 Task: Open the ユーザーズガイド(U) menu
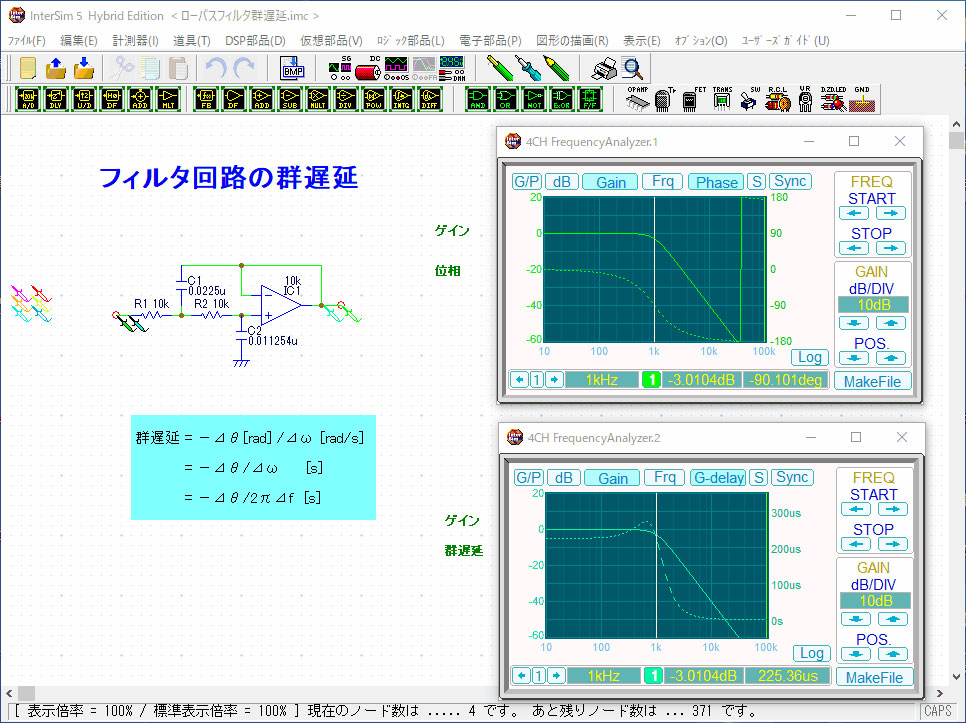pos(785,41)
